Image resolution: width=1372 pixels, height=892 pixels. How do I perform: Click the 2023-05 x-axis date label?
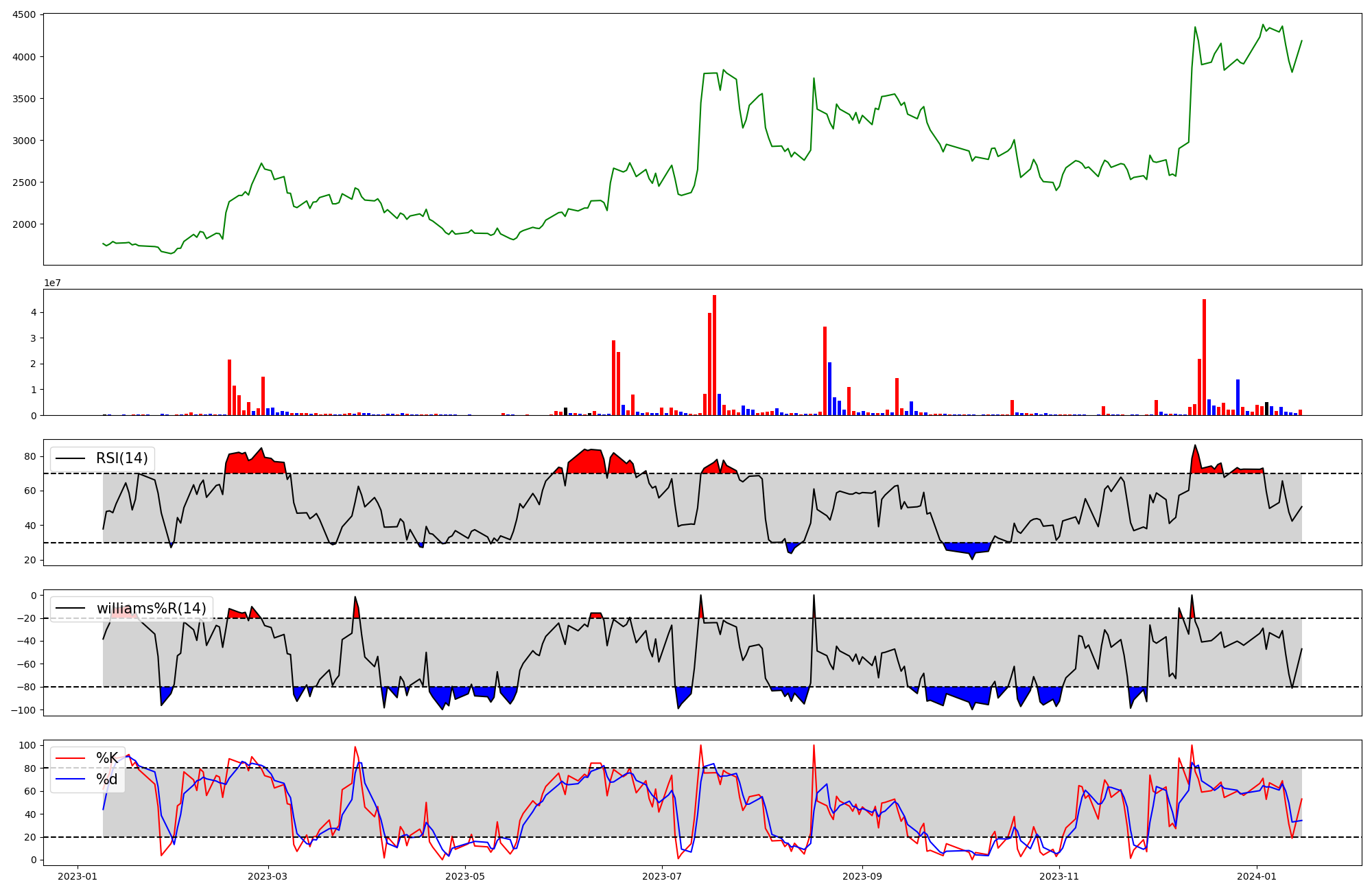click(465, 876)
